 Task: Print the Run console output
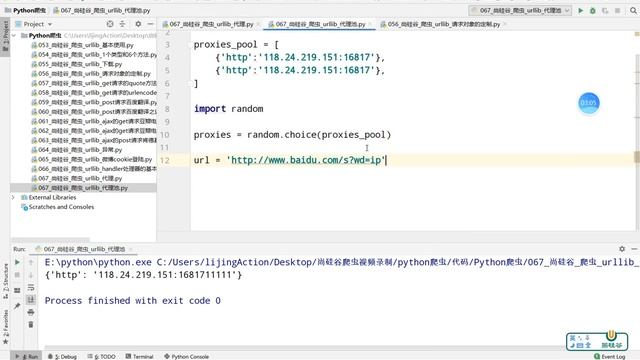tap(31, 312)
